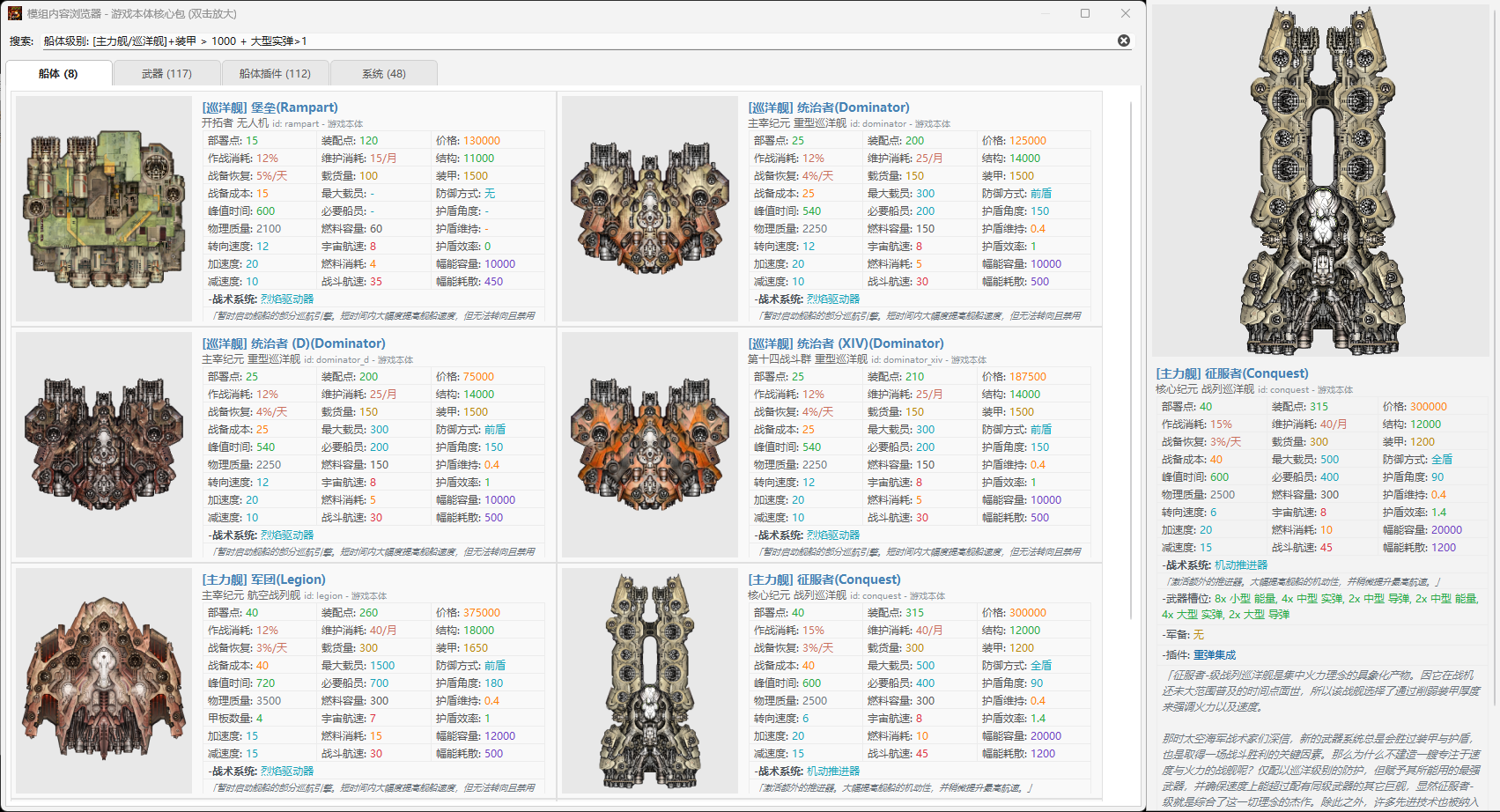Viewport: 1500px width, 812px height.
Task: Open the 军团(Legion) title link
Action: (263, 579)
